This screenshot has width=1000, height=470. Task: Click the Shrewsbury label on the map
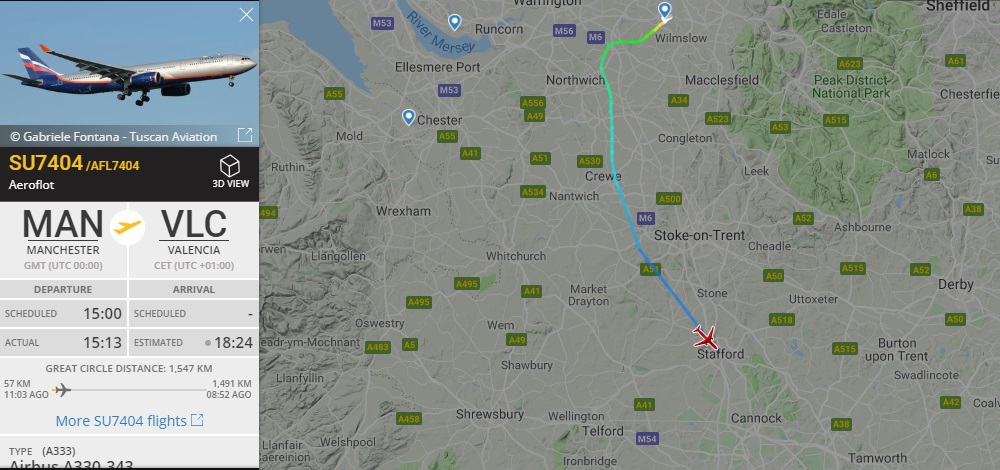coord(490,415)
